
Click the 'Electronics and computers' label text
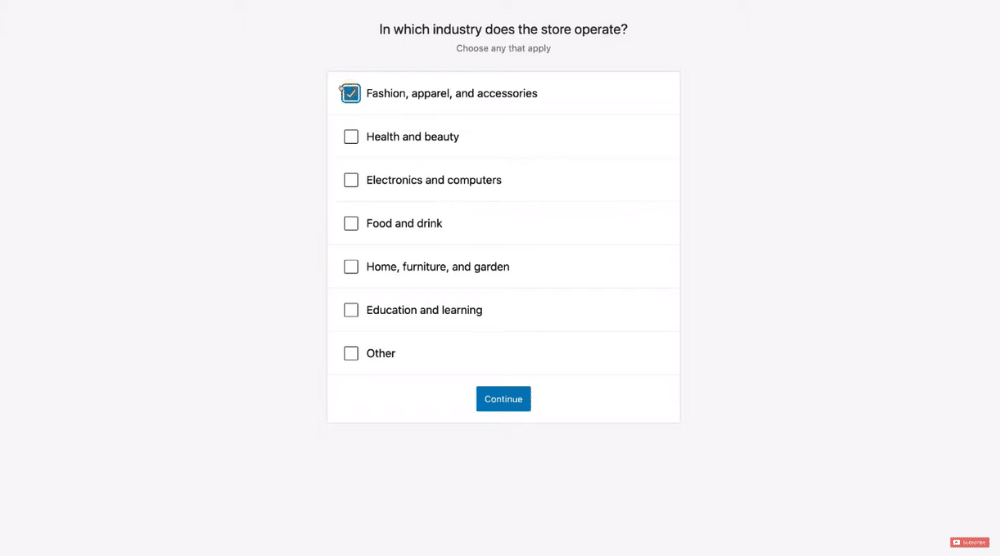click(x=434, y=180)
